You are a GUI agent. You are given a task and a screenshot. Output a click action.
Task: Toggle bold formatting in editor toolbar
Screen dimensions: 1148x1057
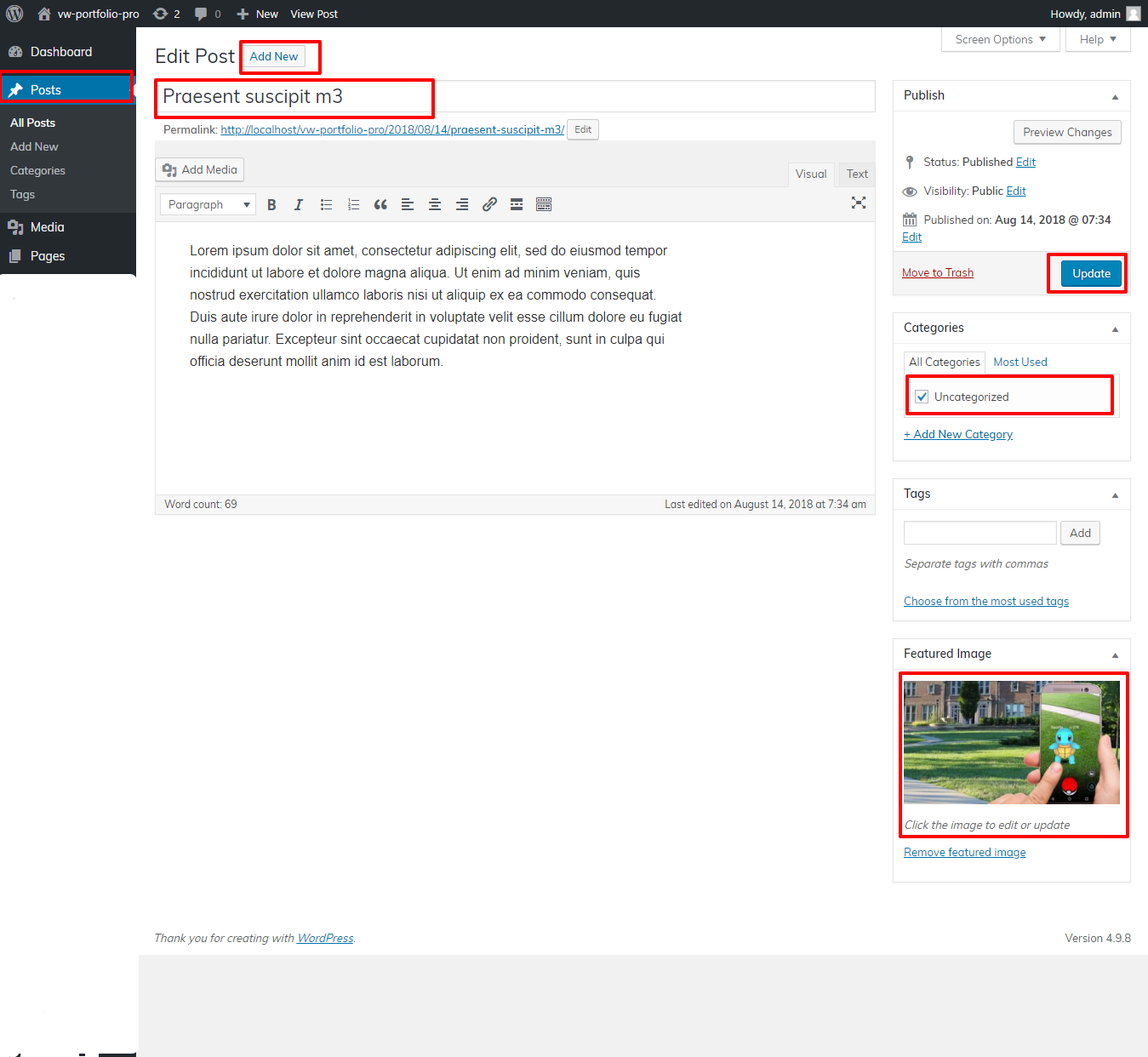click(x=271, y=205)
